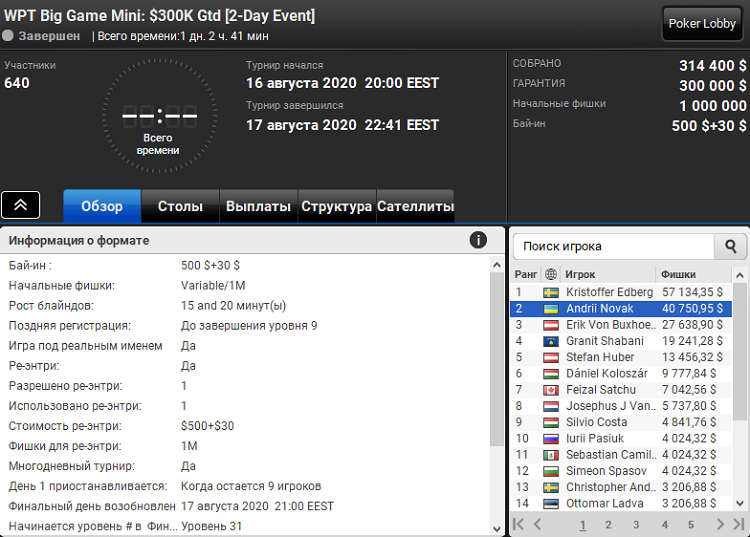Go to the previous players page arrow
This screenshot has height=537, width=750.
pos(537,524)
